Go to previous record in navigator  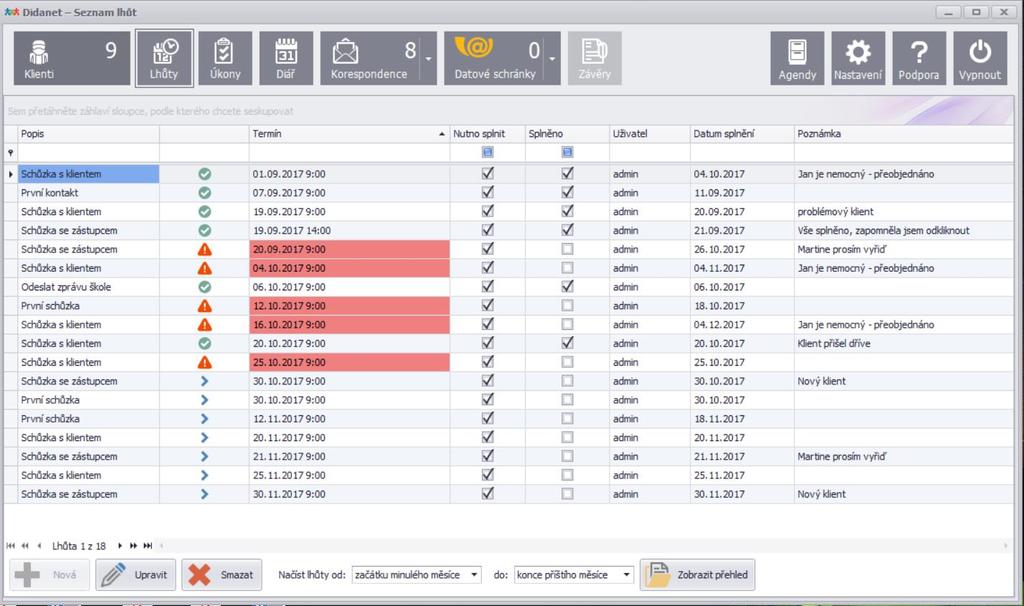39,546
